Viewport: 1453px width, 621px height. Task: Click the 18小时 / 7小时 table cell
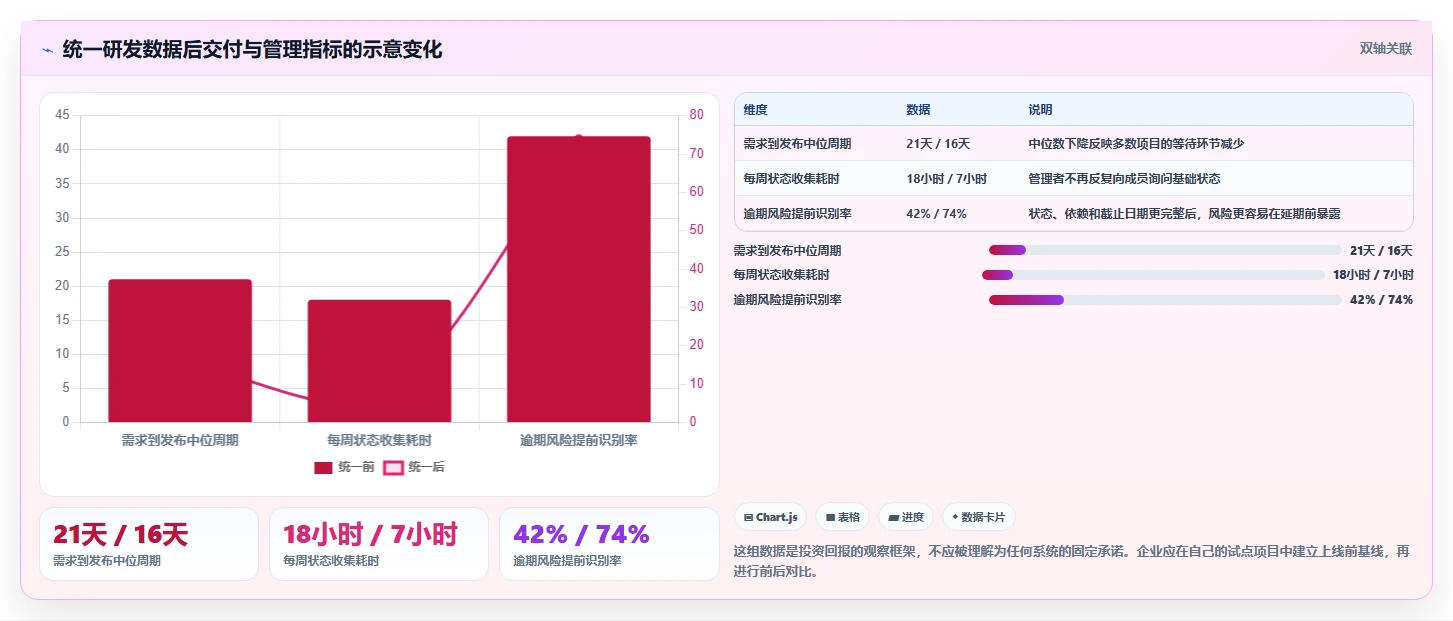coord(946,179)
